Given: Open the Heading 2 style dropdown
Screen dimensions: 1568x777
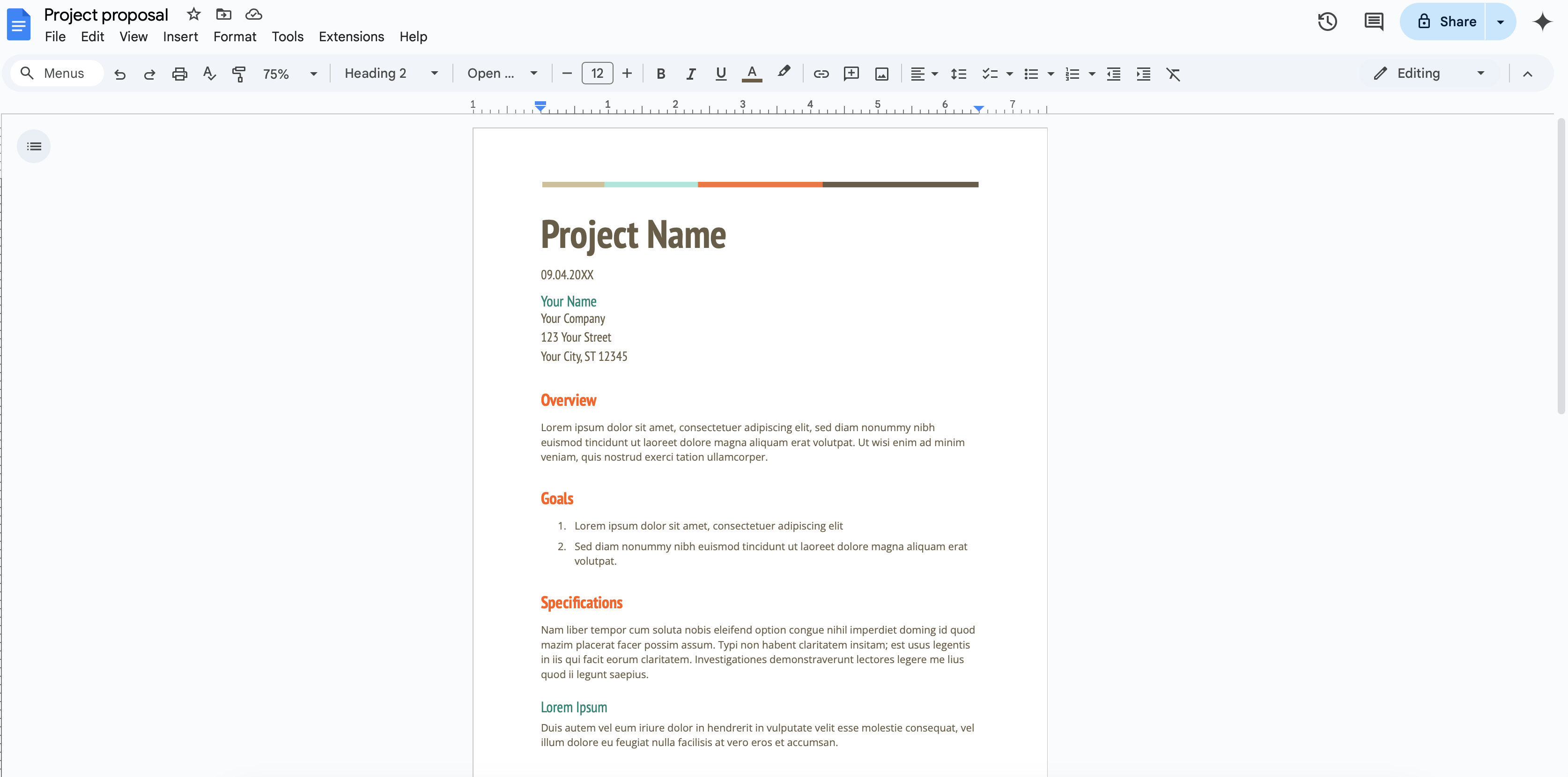Looking at the screenshot, I should pyautogui.click(x=391, y=74).
